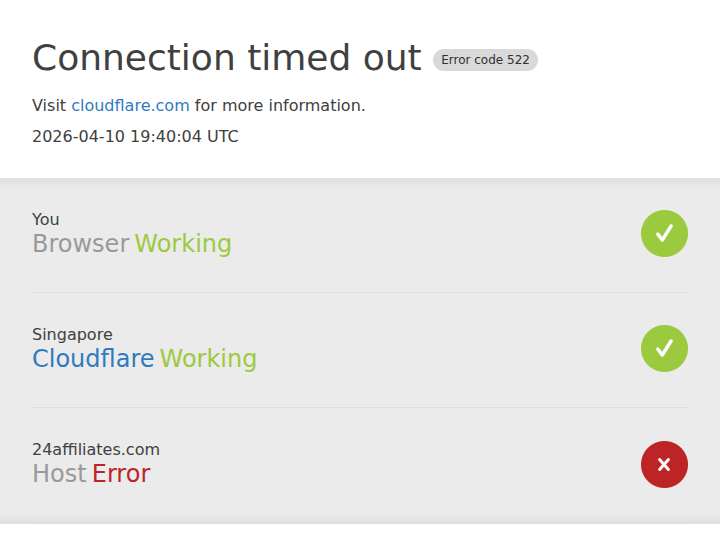Click the "for more information." text
Viewport: 720px width, 540px height.
pos(279,106)
